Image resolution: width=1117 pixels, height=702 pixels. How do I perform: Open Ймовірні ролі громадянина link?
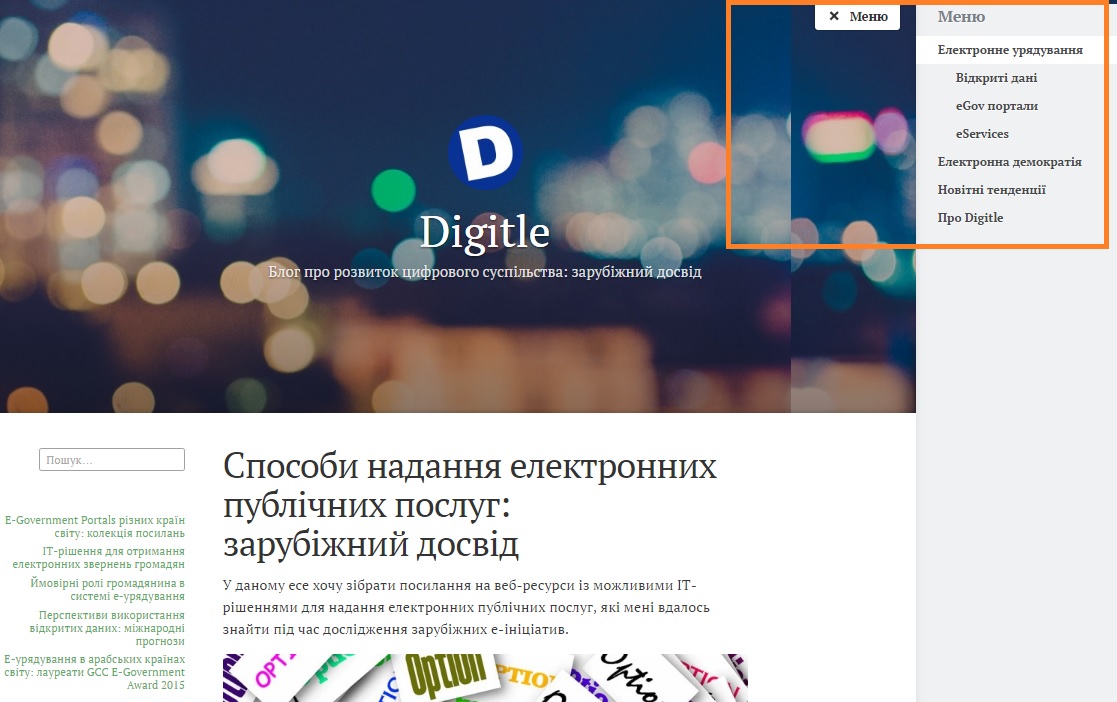pyautogui.click(x=107, y=589)
